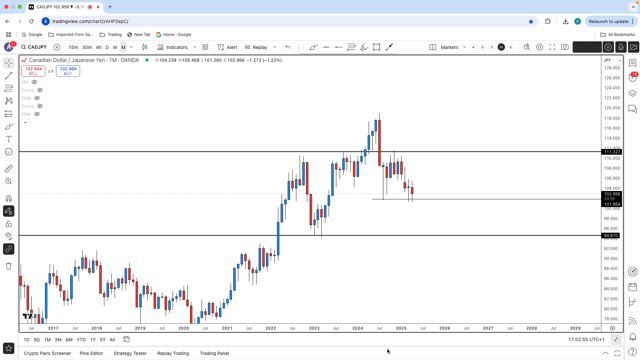Toggle visibility of the first MA indicator
This screenshot has height=360, width=640.
pos(34,82)
